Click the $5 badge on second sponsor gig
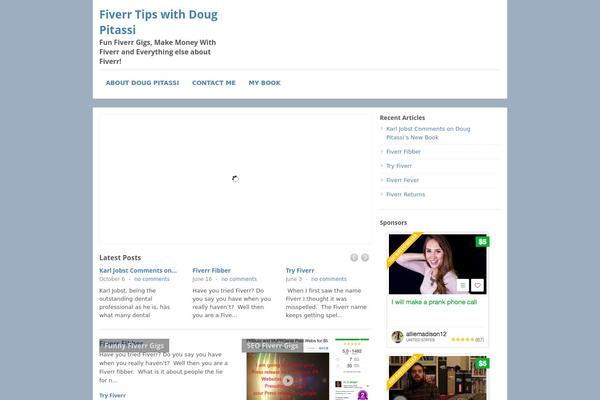The image size is (600, 400). (x=483, y=363)
